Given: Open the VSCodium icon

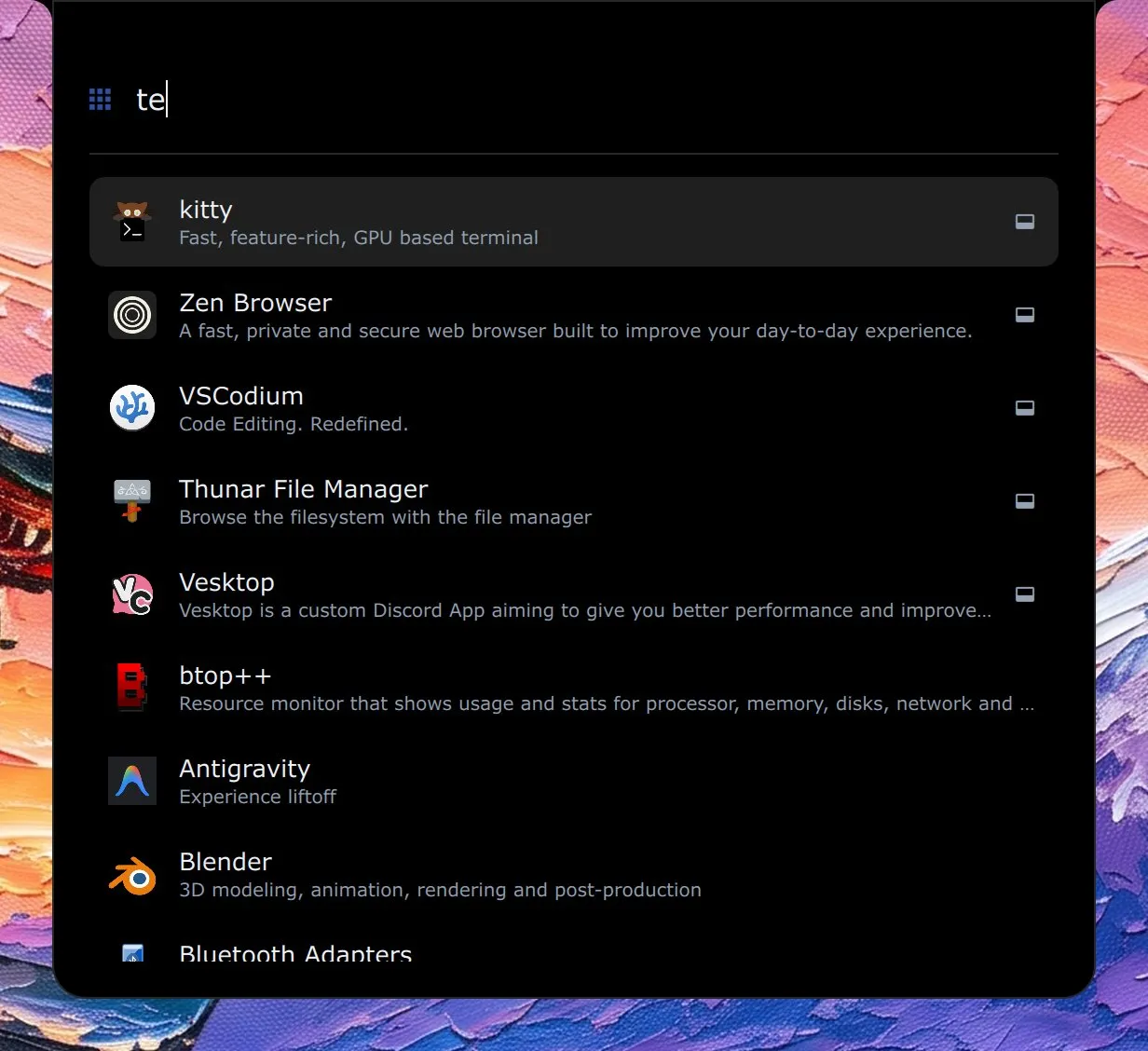Looking at the screenshot, I should 132,408.
